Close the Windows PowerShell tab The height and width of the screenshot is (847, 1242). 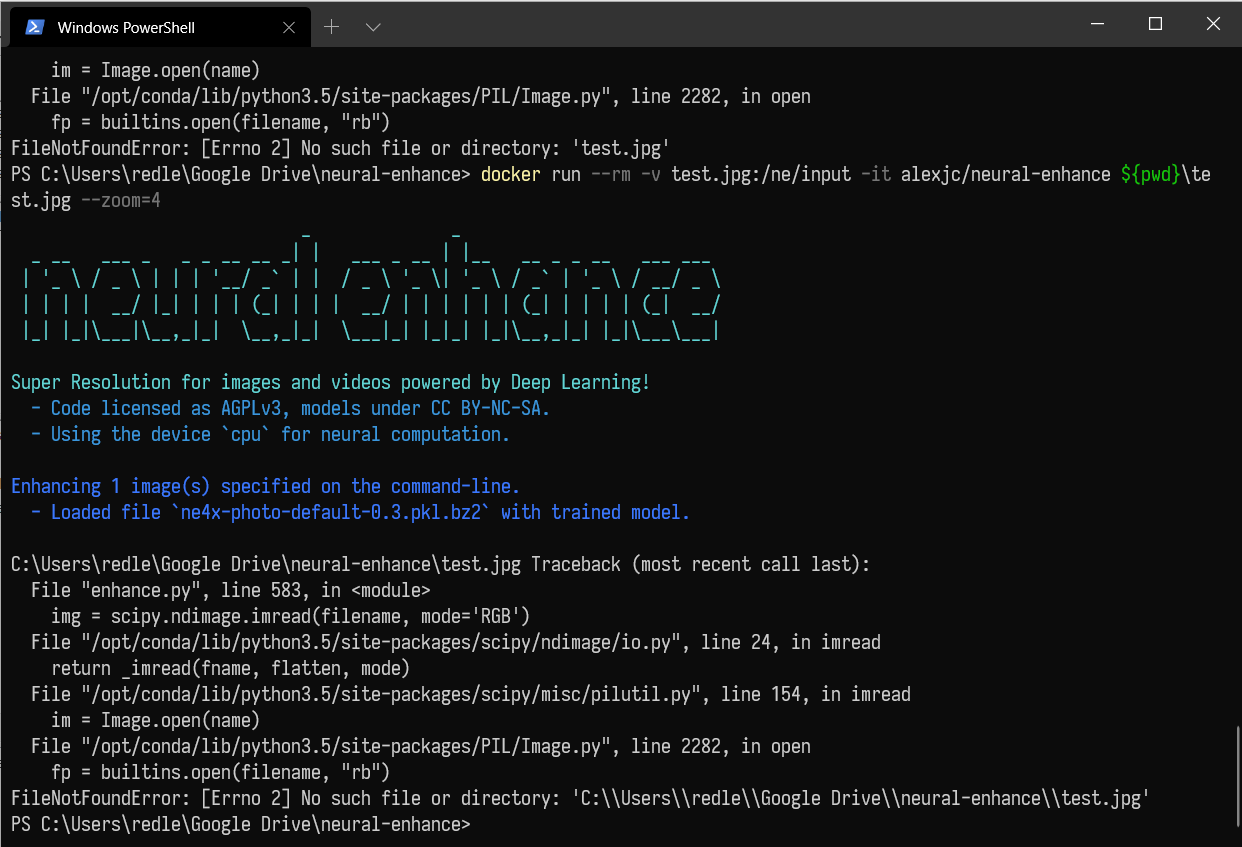point(291,27)
